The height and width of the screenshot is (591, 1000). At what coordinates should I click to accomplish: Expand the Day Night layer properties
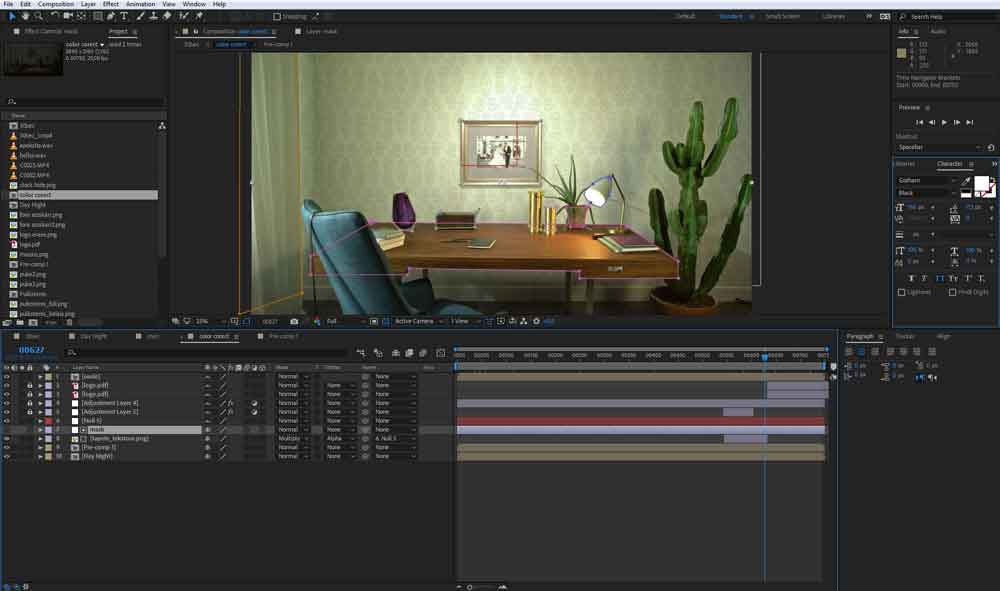point(40,456)
